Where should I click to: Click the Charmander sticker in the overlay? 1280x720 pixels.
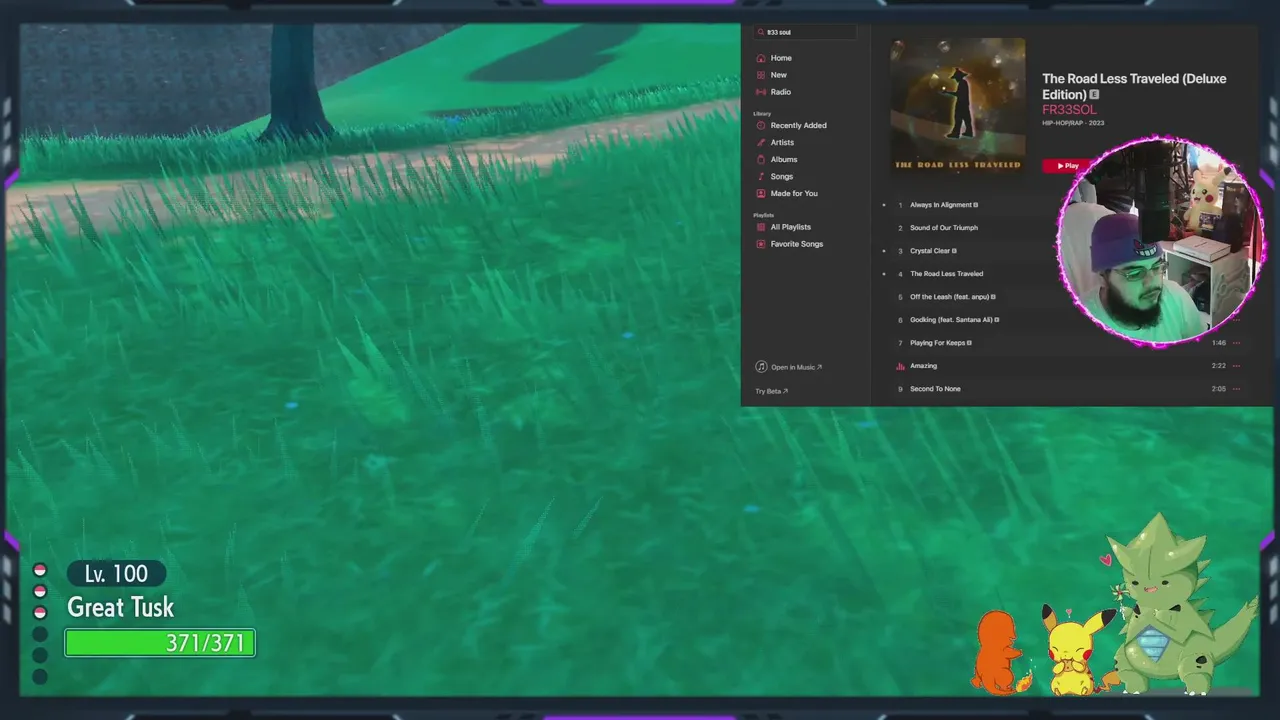pyautogui.click(x=1000, y=652)
